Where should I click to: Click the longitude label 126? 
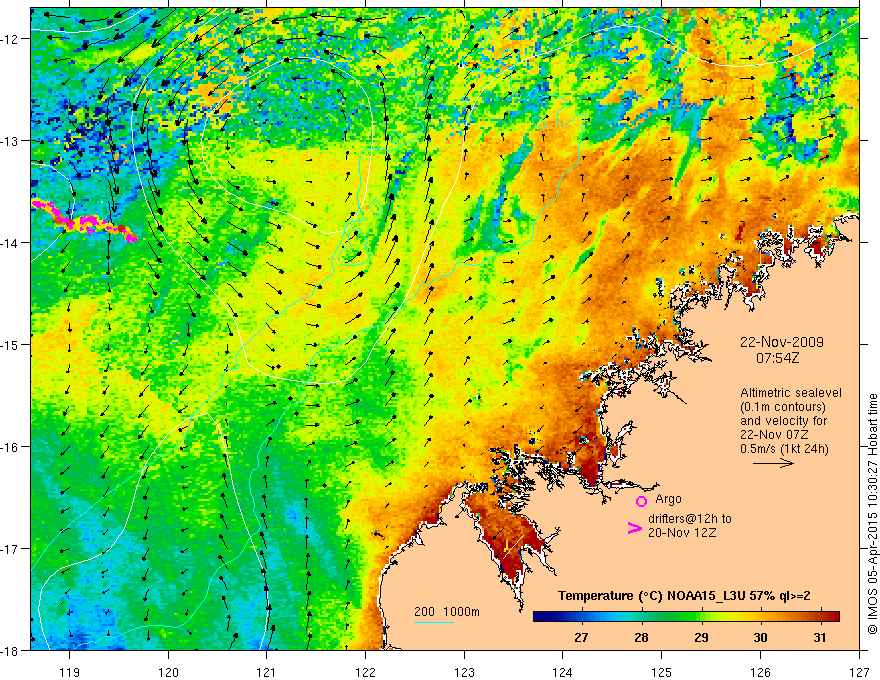pyautogui.click(x=760, y=672)
